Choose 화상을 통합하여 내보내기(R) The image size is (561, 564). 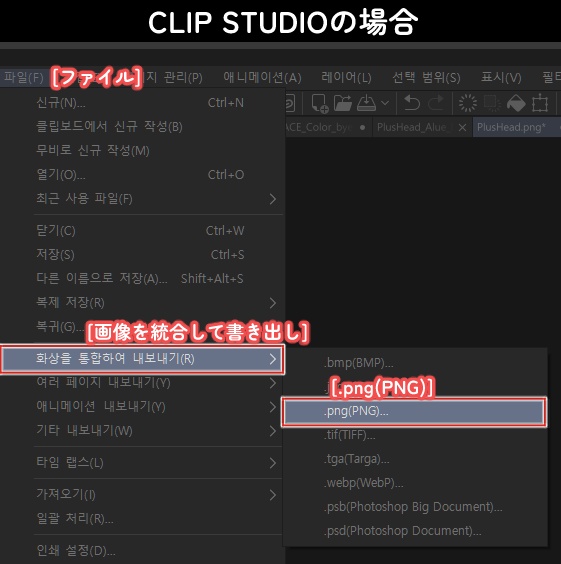[x=142, y=359]
